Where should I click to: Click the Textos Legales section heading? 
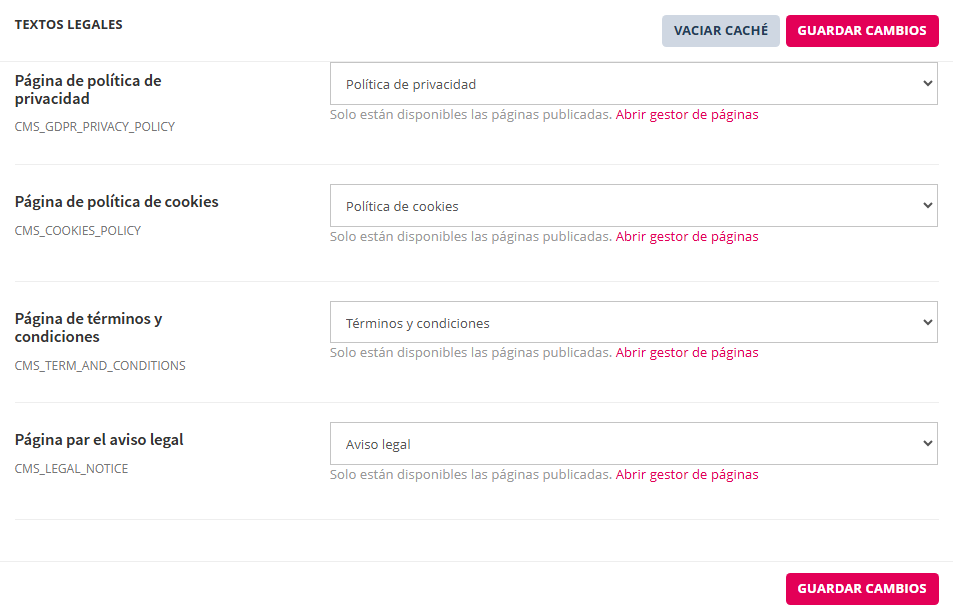tap(68, 24)
